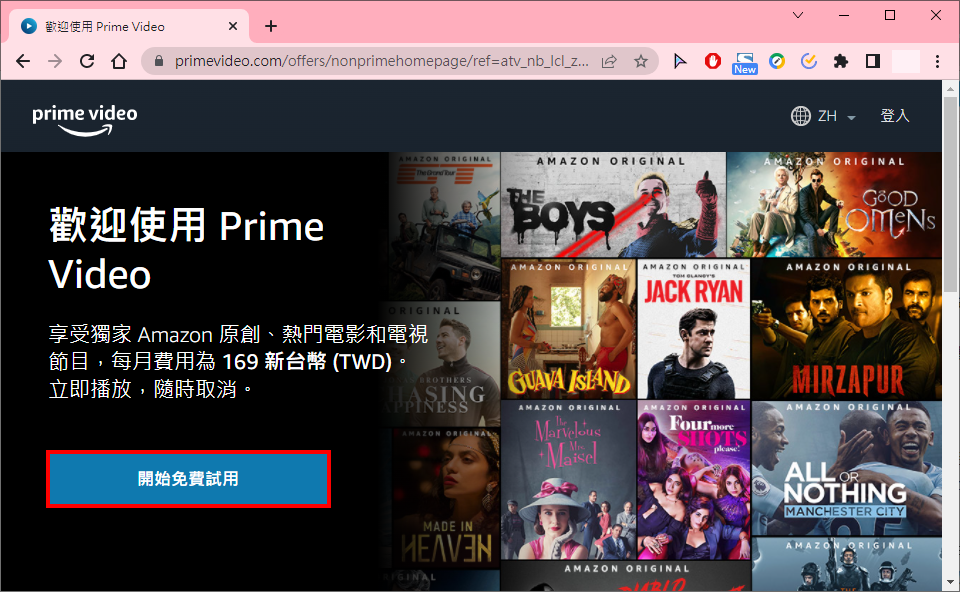Viewport: 960px width, 592px height.
Task: Click the Jack Ryan poster thumbnail
Action: click(694, 329)
